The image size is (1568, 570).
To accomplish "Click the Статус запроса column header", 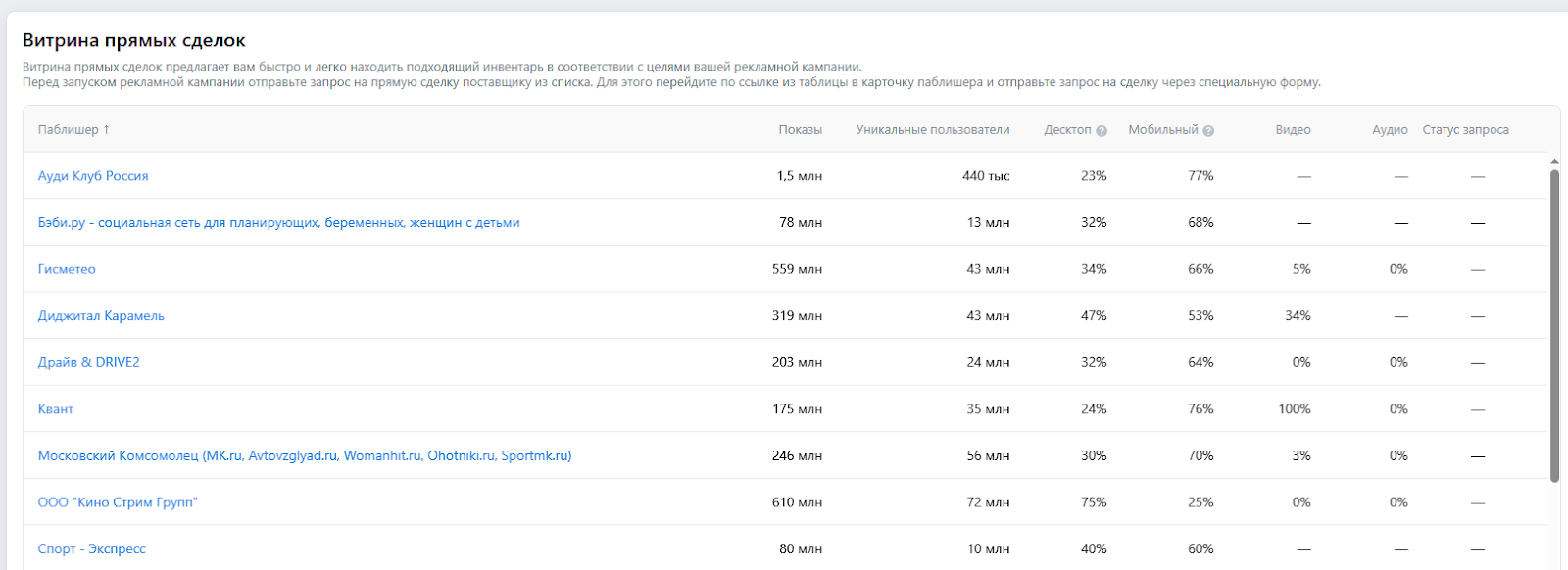I will click(x=1466, y=130).
